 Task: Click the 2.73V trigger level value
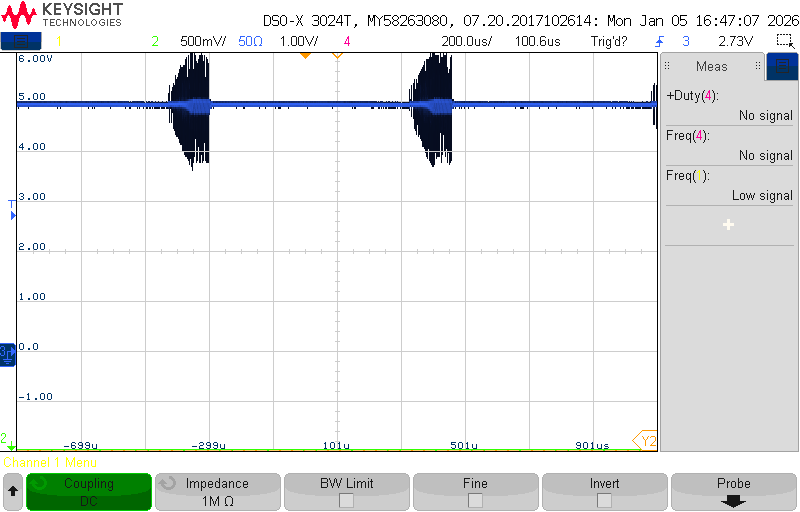(x=735, y=41)
